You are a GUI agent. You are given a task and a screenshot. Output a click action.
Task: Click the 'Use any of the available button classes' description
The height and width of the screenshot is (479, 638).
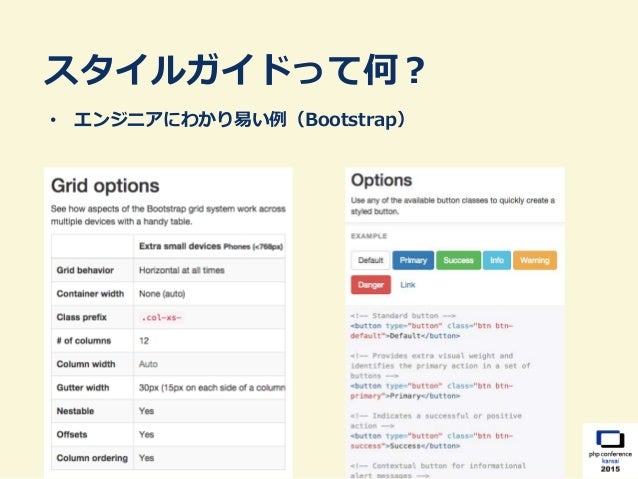coord(453,206)
